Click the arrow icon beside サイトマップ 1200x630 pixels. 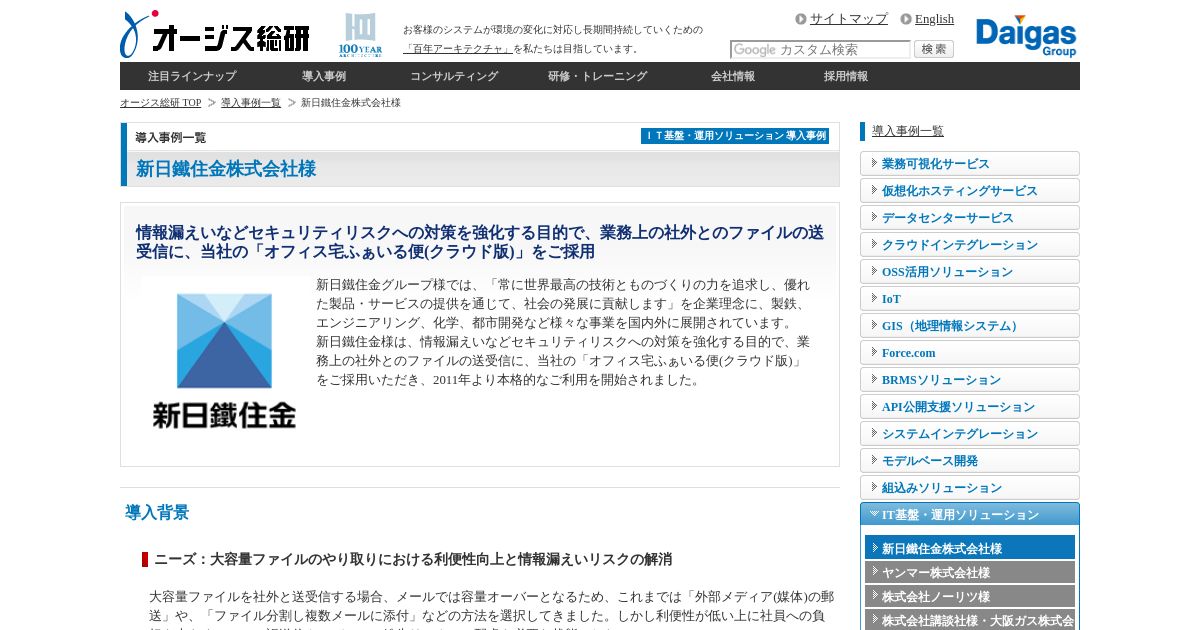pos(801,19)
